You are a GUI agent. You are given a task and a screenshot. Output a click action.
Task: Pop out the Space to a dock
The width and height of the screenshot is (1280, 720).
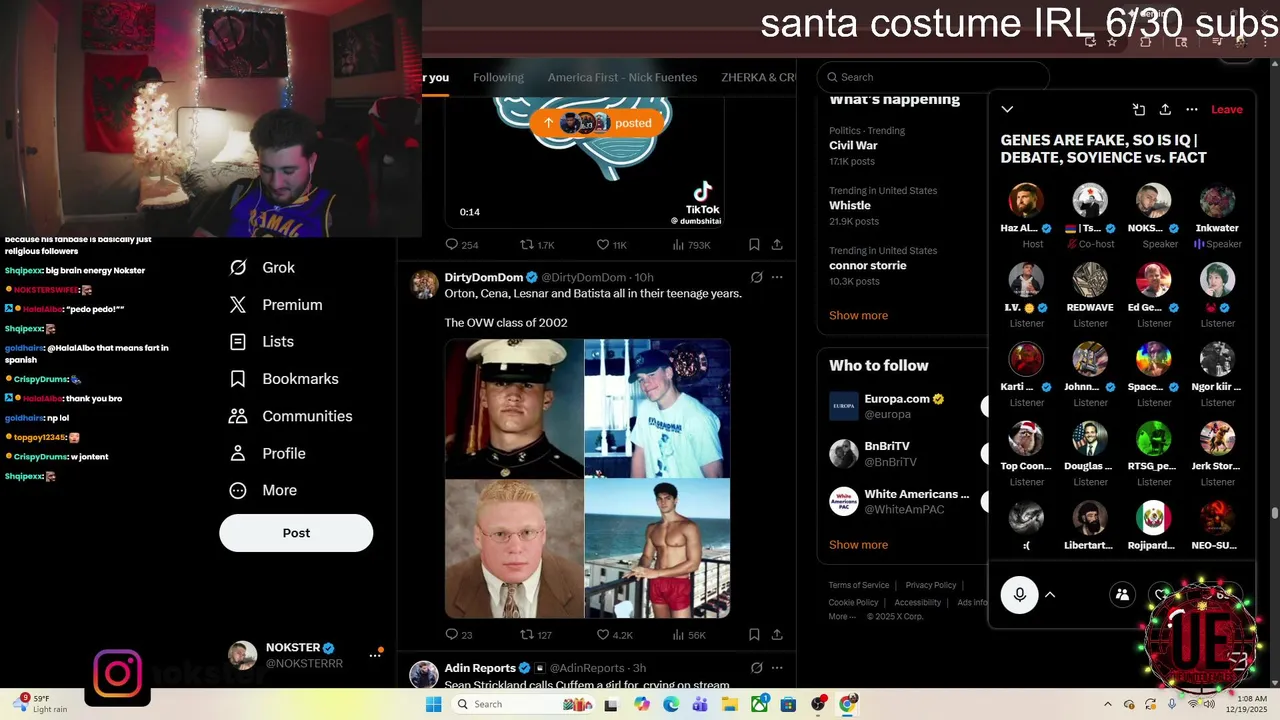pyautogui.click(x=1138, y=110)
